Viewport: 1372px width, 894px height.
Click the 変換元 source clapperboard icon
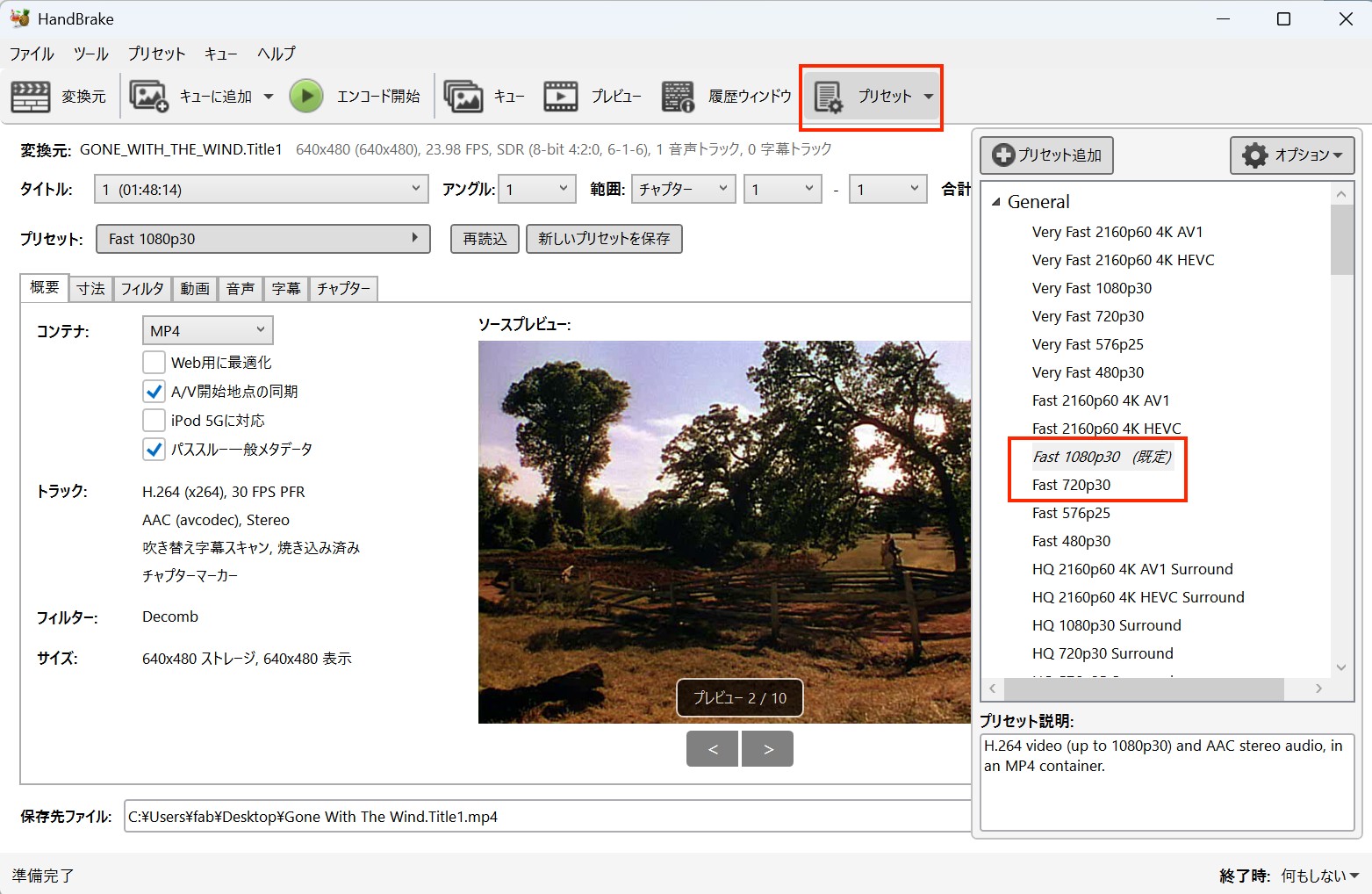tap(31, 97)
